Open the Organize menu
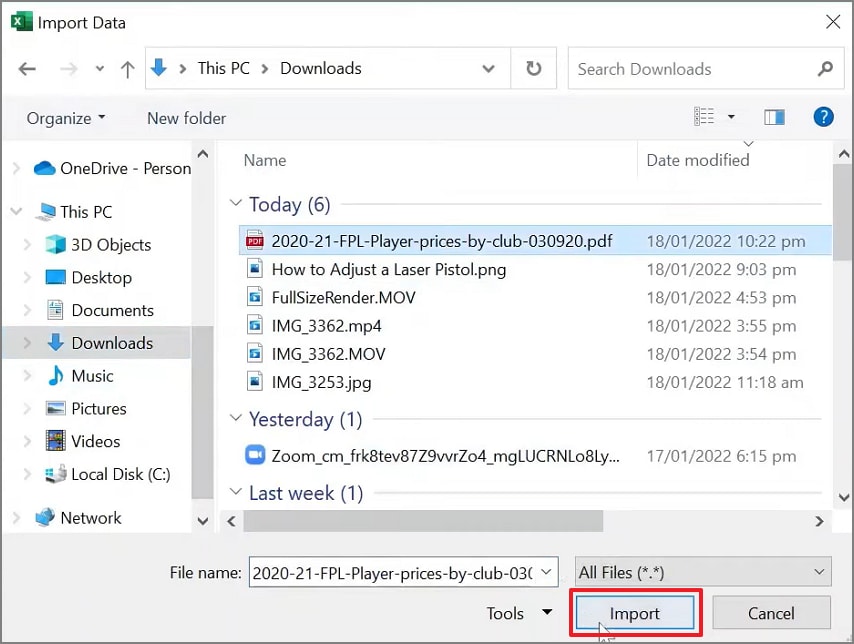Image resolution: width=854 pixels, height=644 pixels. [64, 118]
